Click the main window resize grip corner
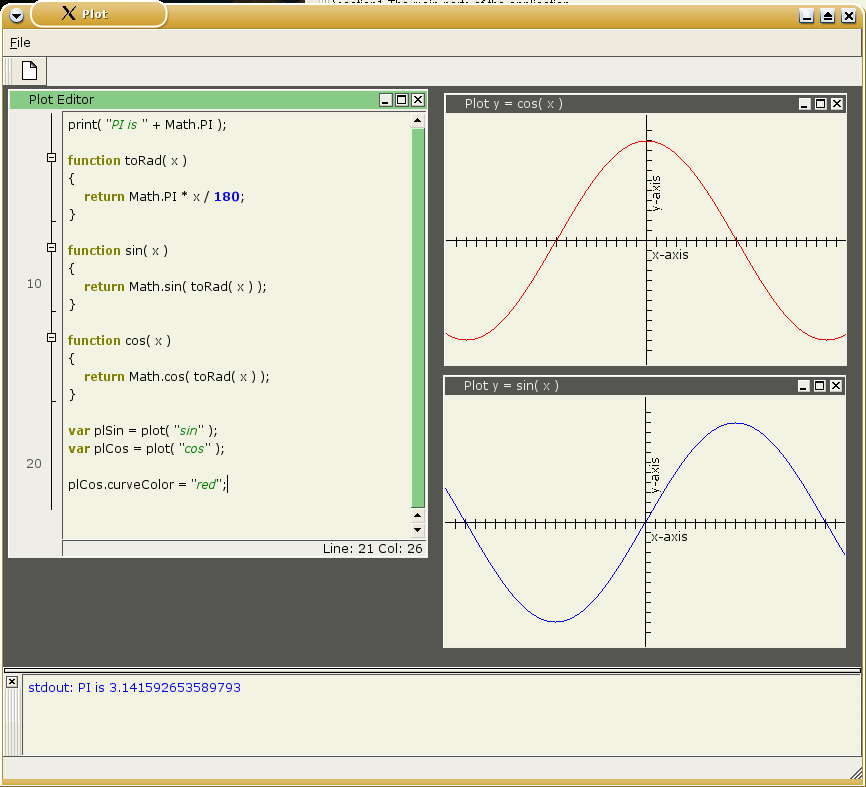 coord(855,772)
